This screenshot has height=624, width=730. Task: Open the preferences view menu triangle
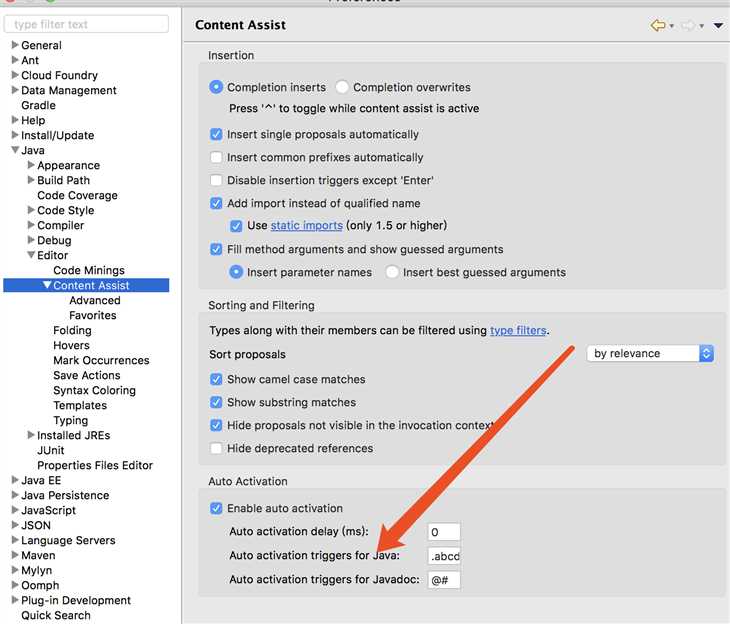[718, 26]
